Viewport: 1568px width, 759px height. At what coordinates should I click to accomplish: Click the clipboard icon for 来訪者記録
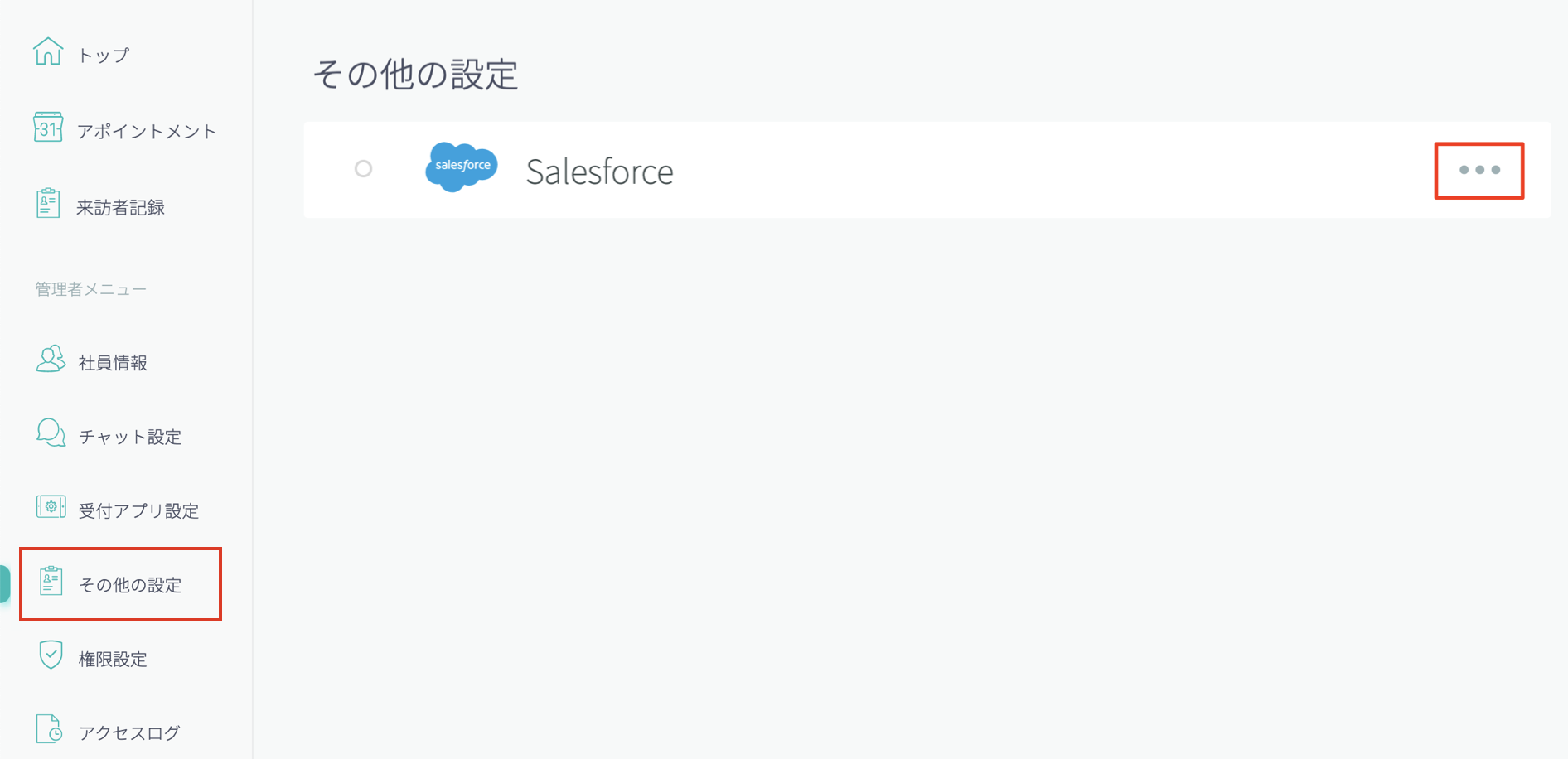(x=48, y=204)
